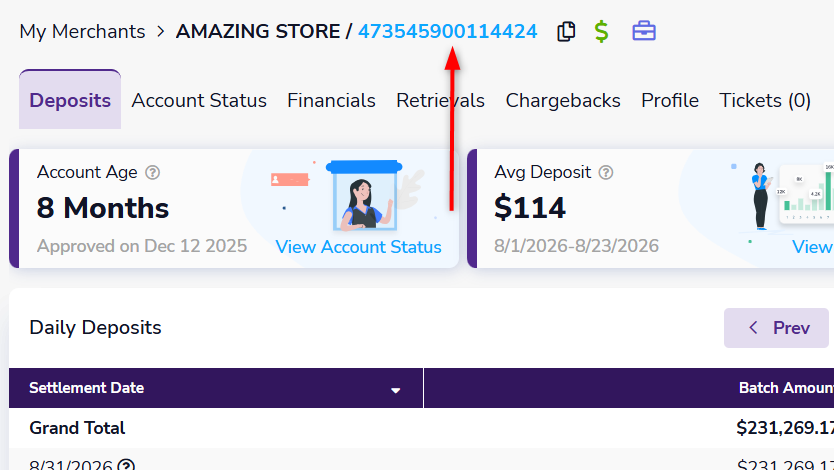Viewport: 834px width, 470px height.
Task: Select the Chargebacks tab
Action: tap(563, 100)
